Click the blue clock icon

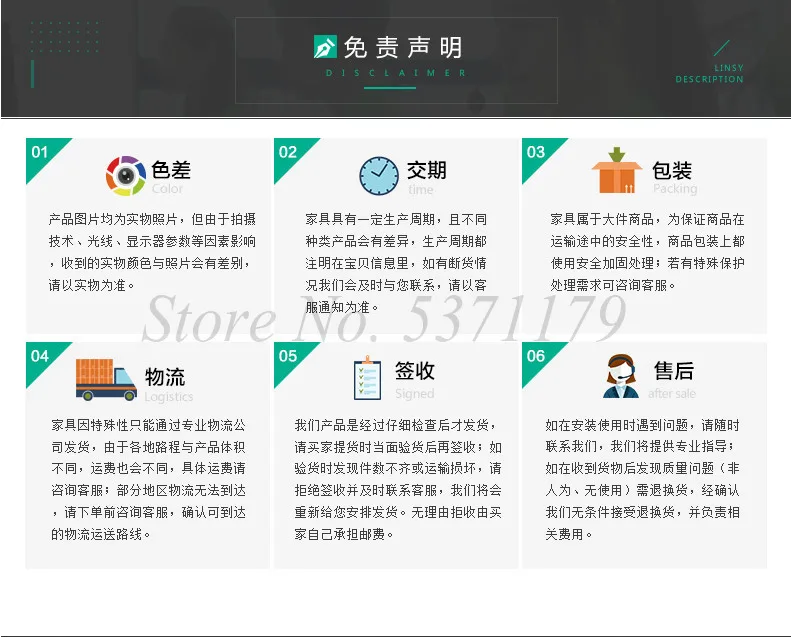coord(379,176)
